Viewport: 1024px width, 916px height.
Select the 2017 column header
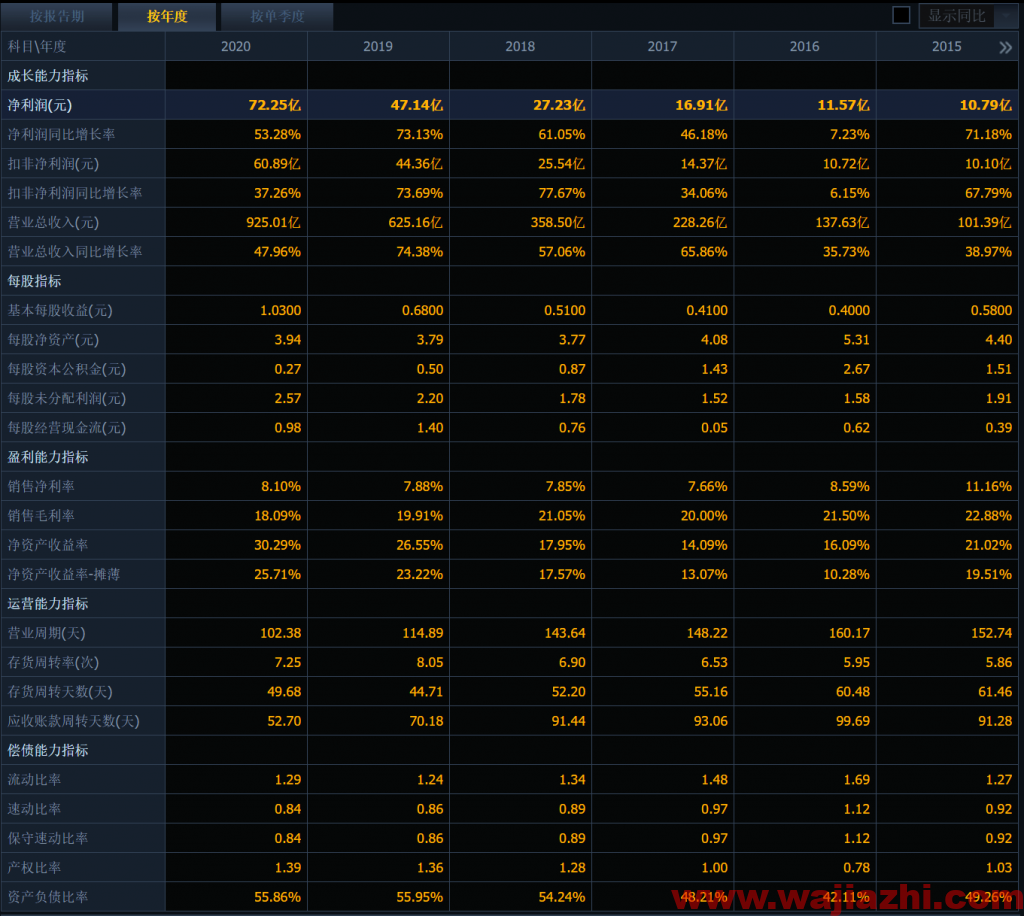tap(662, 46)
